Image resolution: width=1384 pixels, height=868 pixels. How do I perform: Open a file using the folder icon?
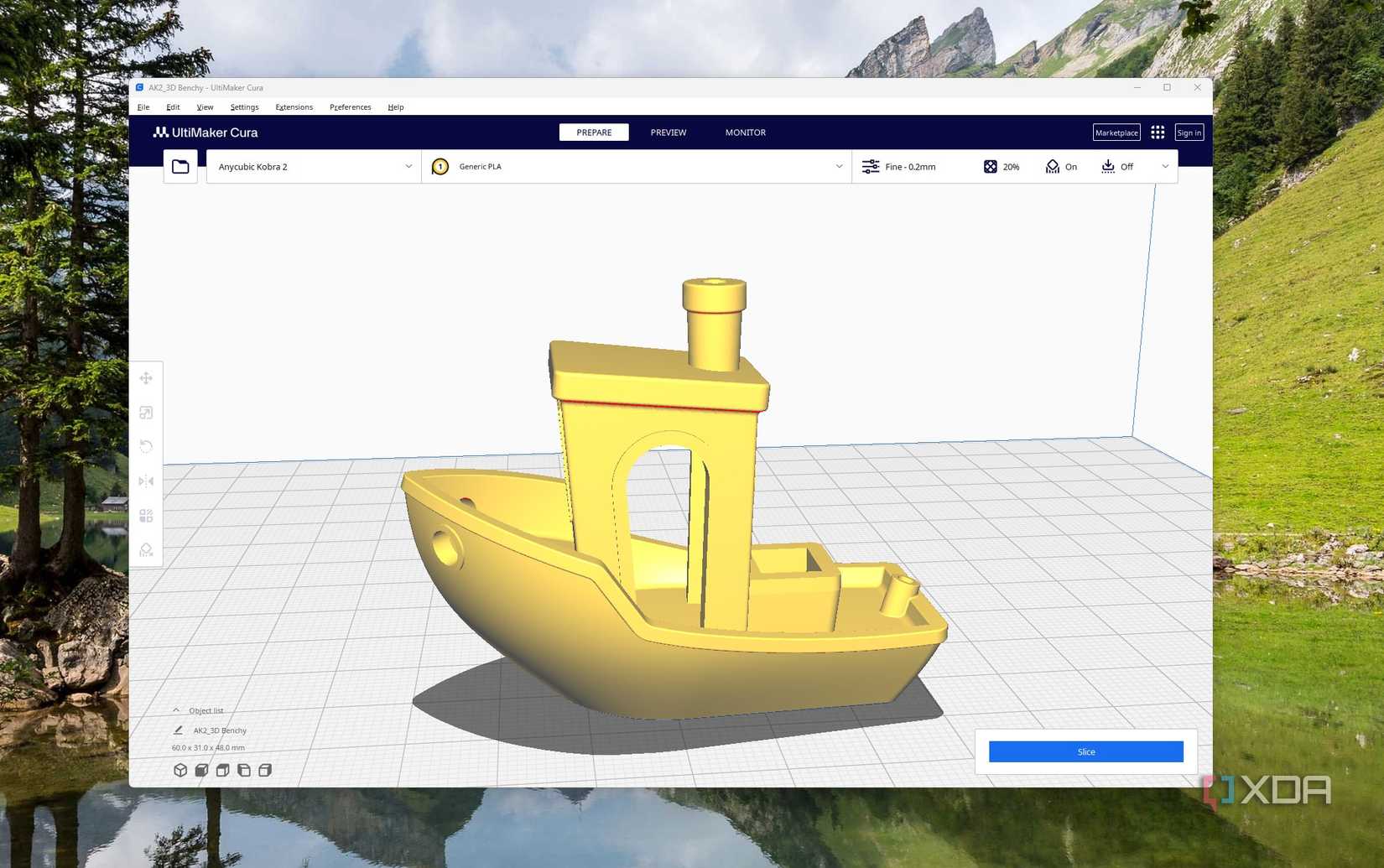pyautogui.click(x=180, y=166)
